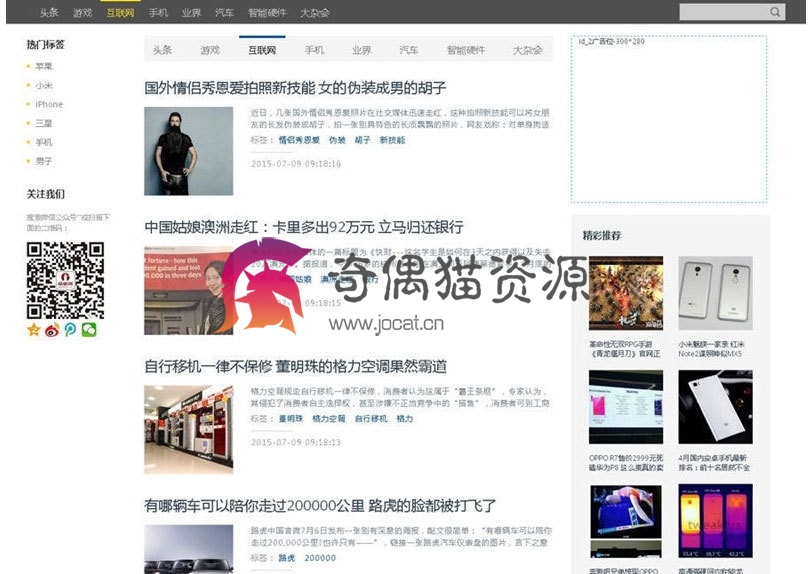Screen dimensions: 812x574
Task: Click the timestamp 2015-07-09 09:18:16
Action: pos(296,164)
